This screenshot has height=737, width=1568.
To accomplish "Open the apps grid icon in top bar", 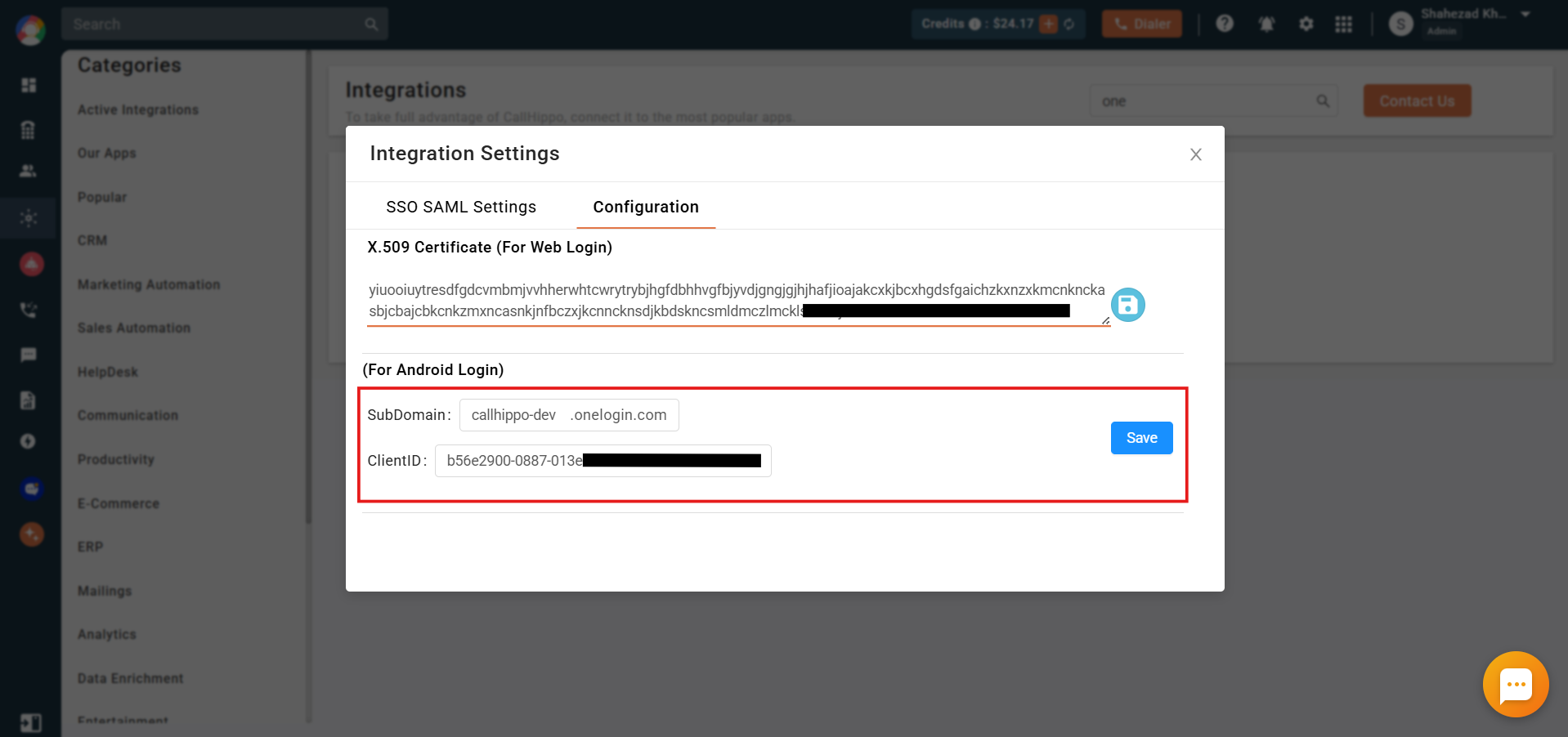I will [x=1343, y=24].
